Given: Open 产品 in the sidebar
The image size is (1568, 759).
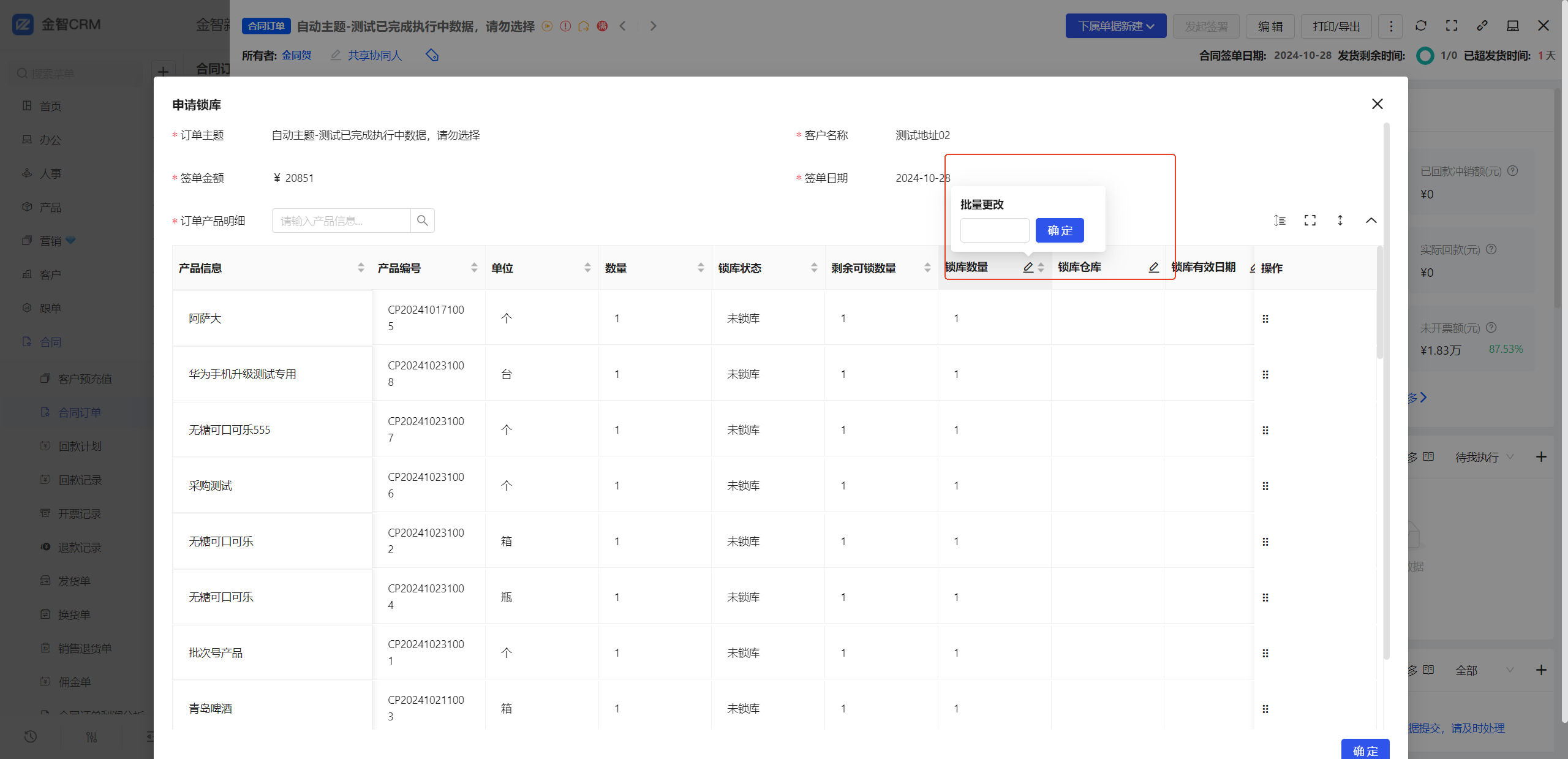Looking at the screenshot, I should (50, 207).
